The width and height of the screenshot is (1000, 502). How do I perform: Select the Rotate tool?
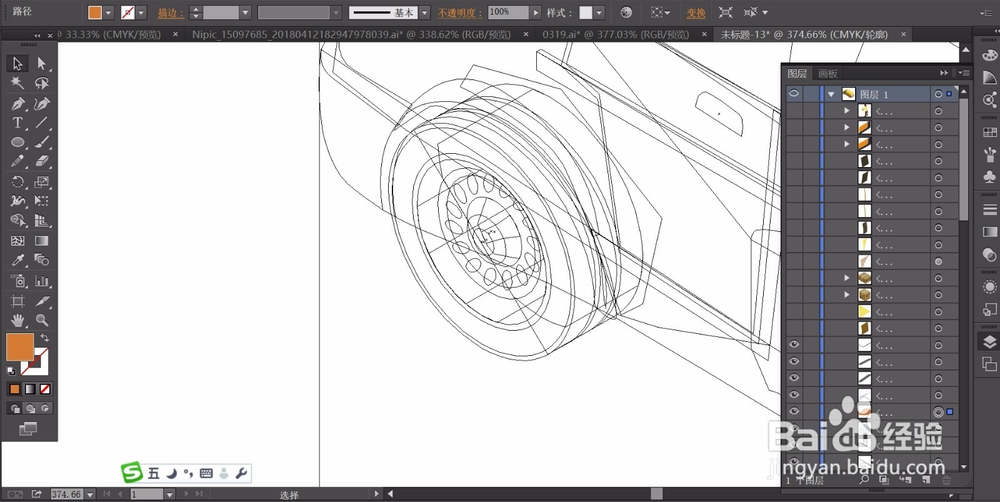(17, 182)
